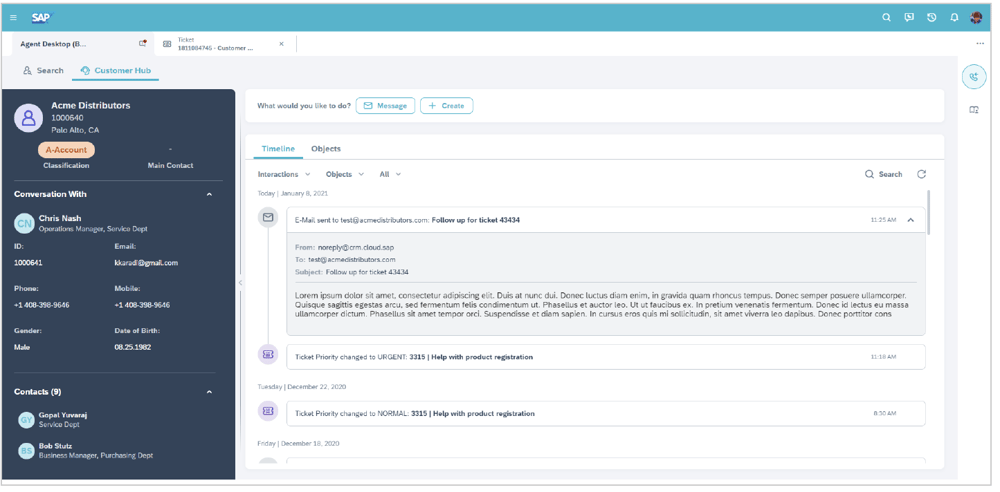This screenshot has width=1000, height=492.
Task: Click the timeline vertical scrollbar
Action: point(929,212)
